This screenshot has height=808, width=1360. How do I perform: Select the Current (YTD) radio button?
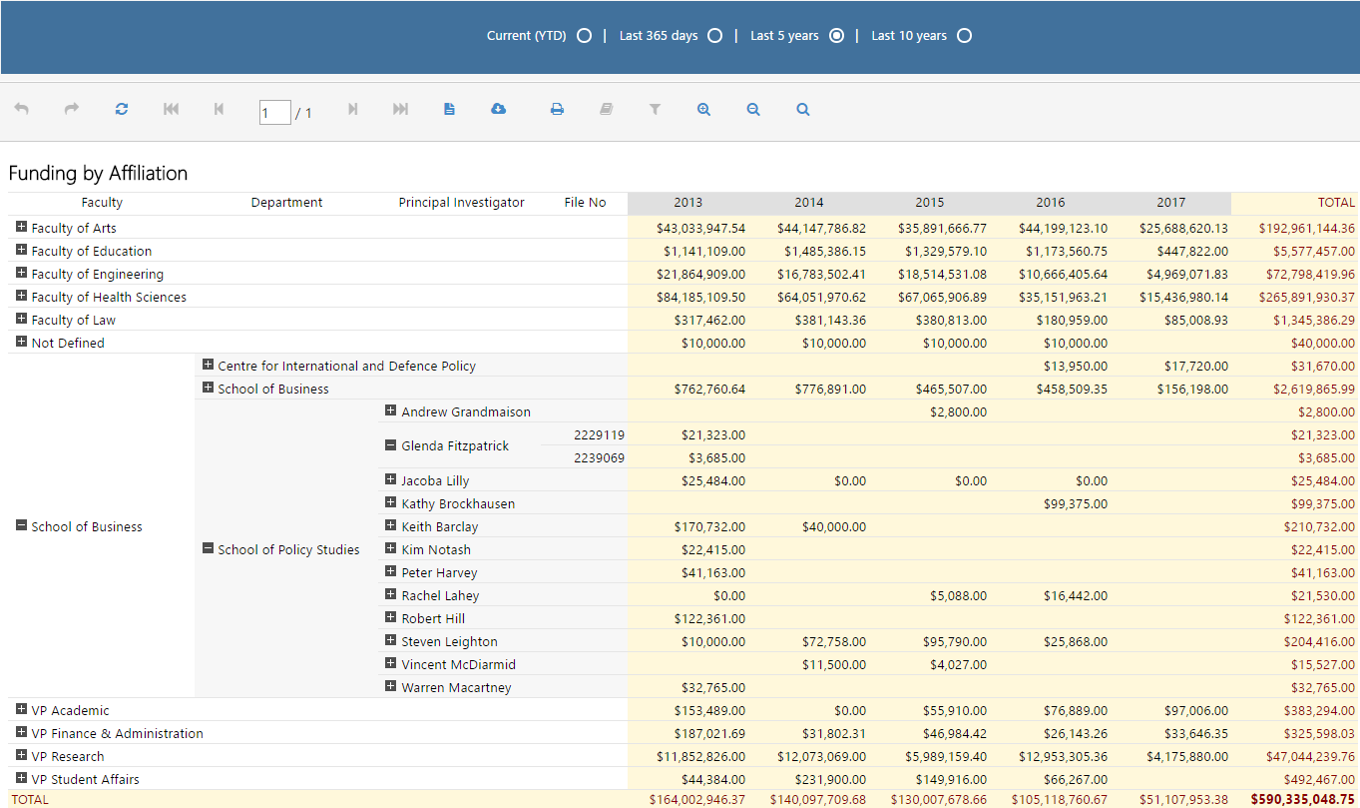click(584, 36)
